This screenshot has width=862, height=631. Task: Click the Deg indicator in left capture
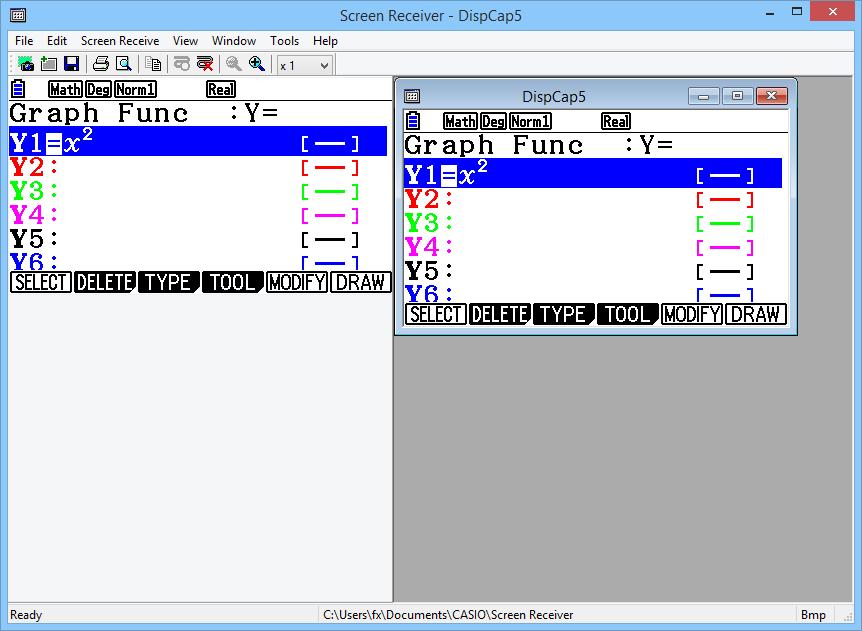pos(99,89)
